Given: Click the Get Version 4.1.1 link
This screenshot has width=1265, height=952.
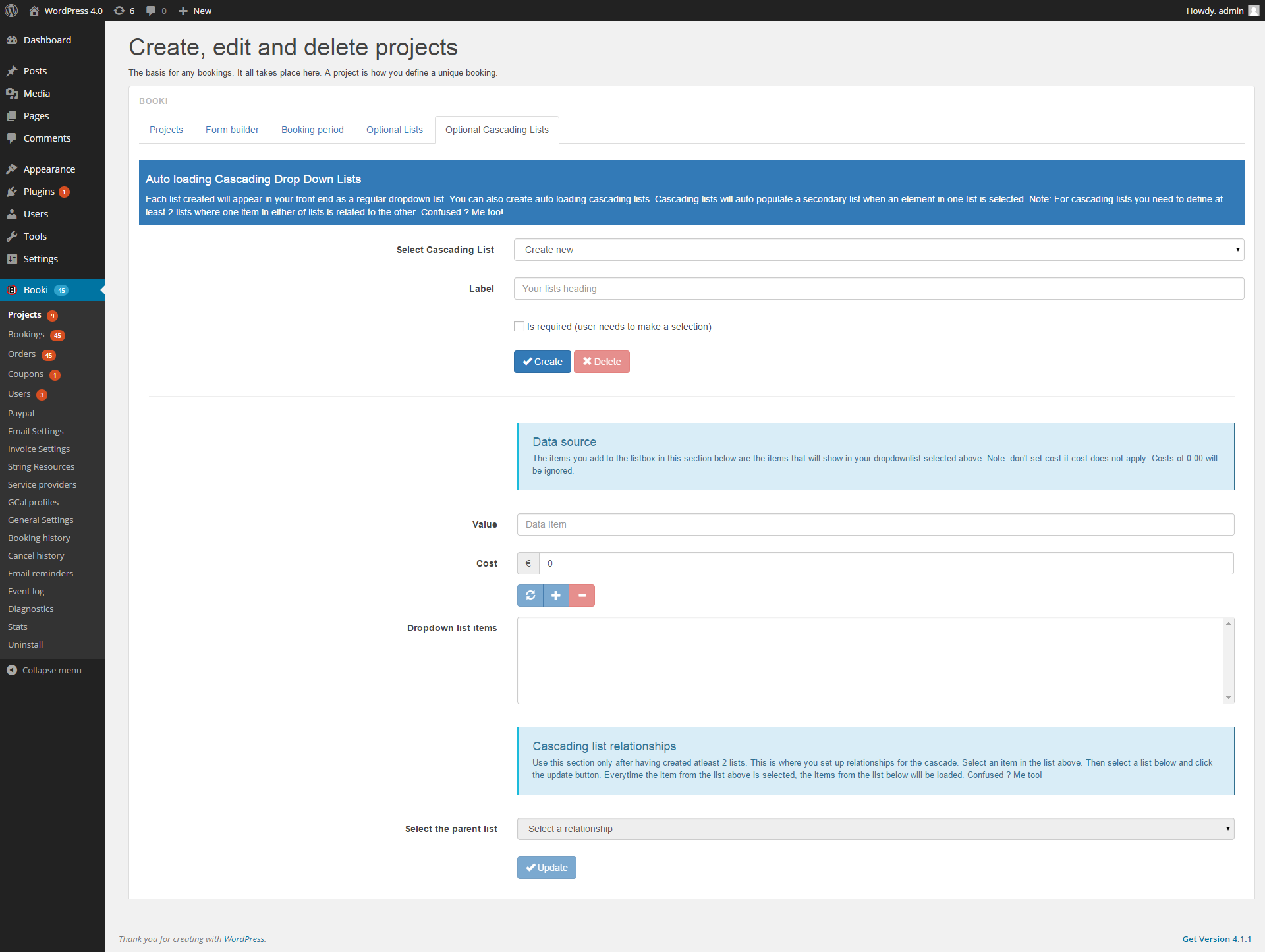Looking at the screenshot, I should [x=1216, y=939].
